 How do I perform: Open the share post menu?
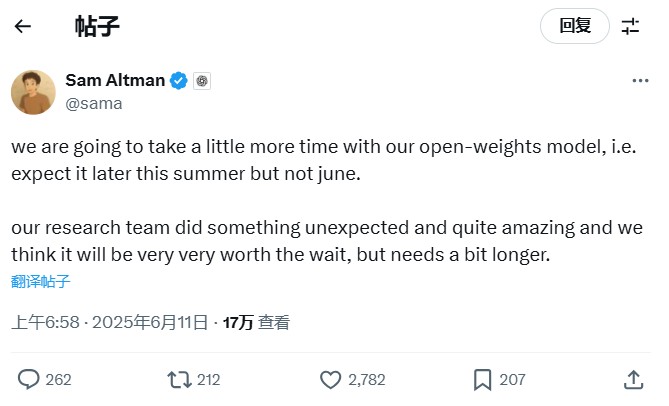[632, 379]
